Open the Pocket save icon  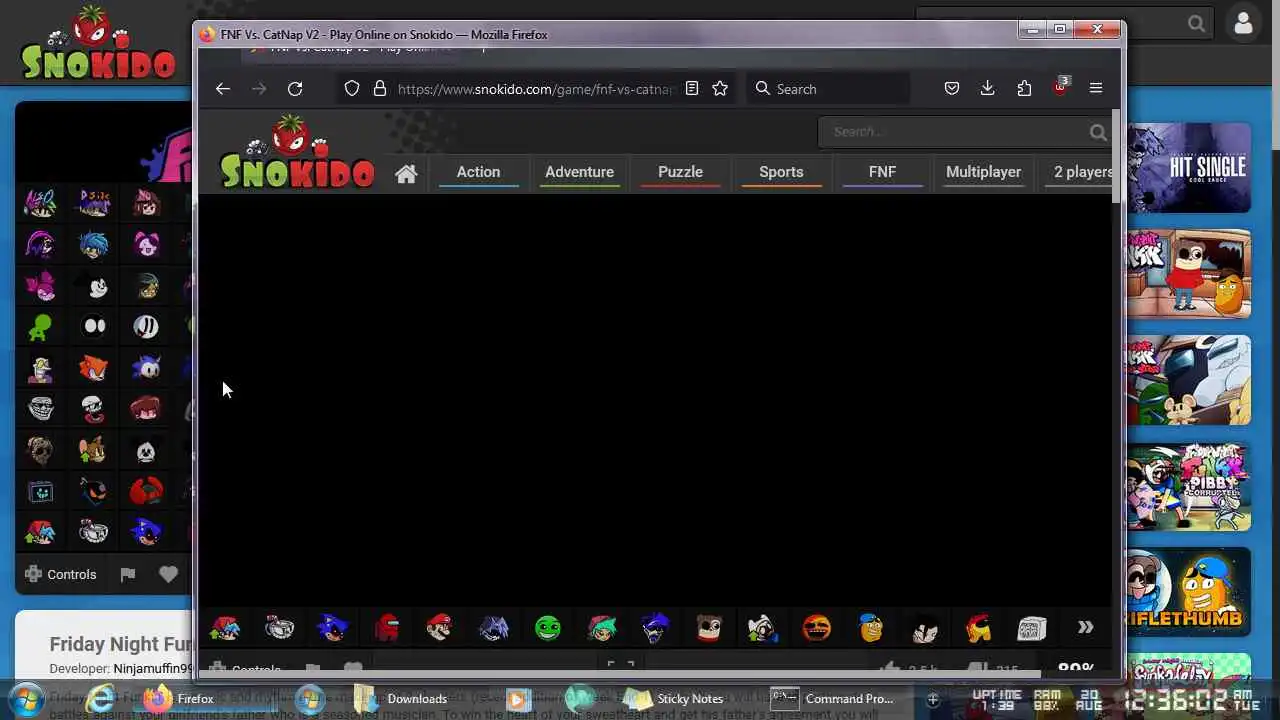click(952, 89)
